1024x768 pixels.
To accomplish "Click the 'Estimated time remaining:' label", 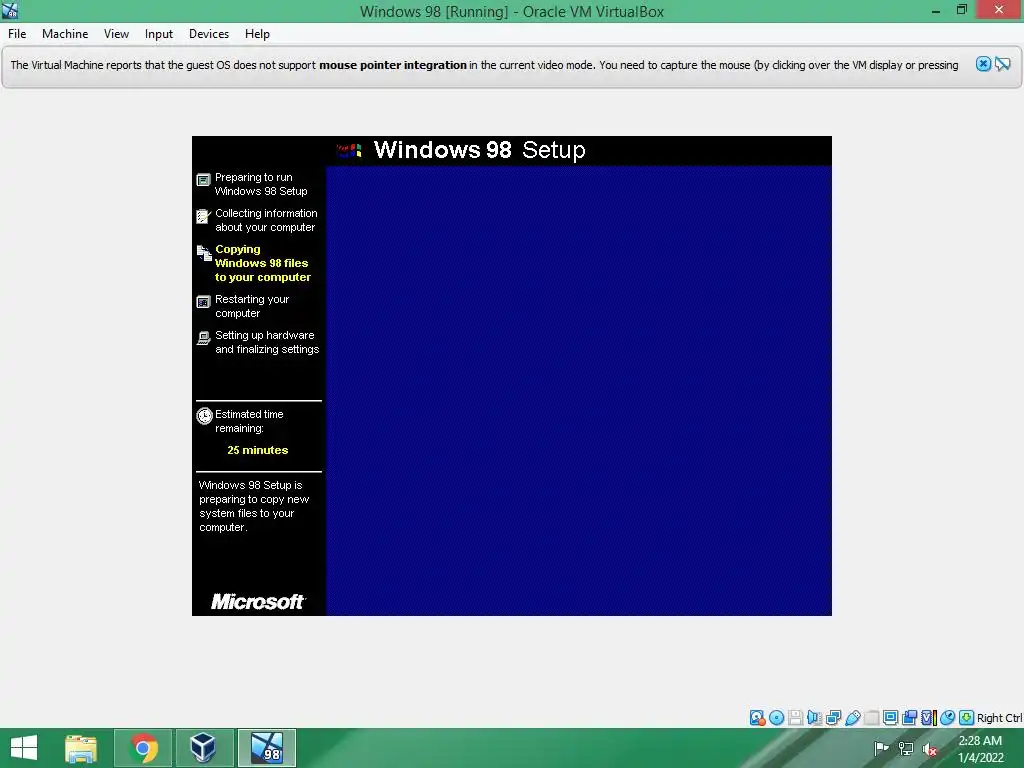I will (249, 421).
